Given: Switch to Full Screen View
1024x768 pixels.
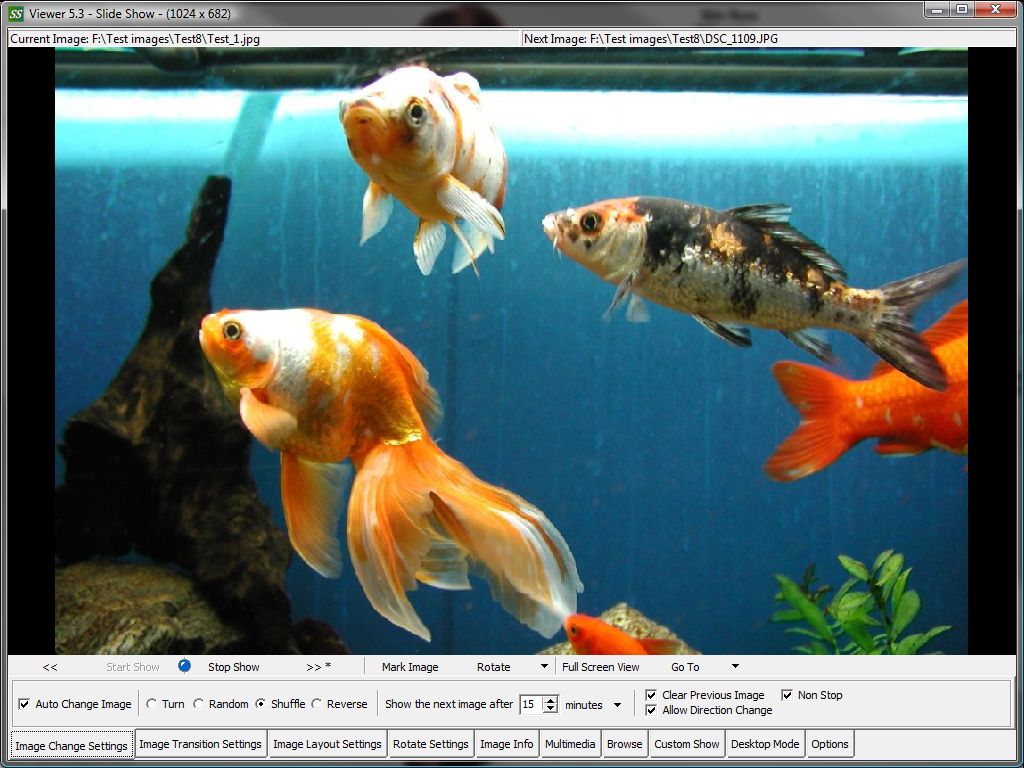Looking at the screenshot, I should tap(600, 667).
